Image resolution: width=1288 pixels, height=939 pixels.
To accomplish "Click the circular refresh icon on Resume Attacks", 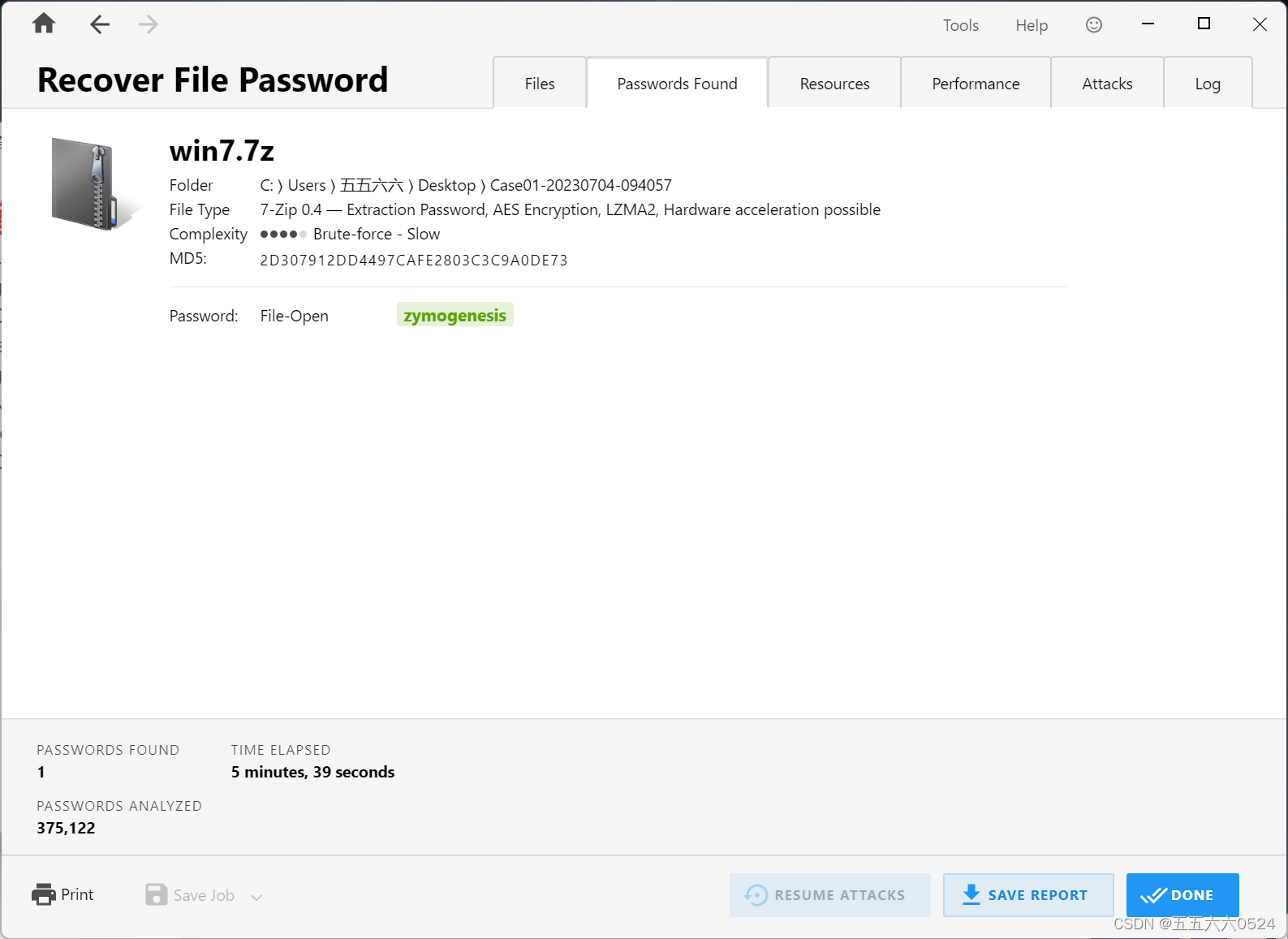I will click(756, 895).
